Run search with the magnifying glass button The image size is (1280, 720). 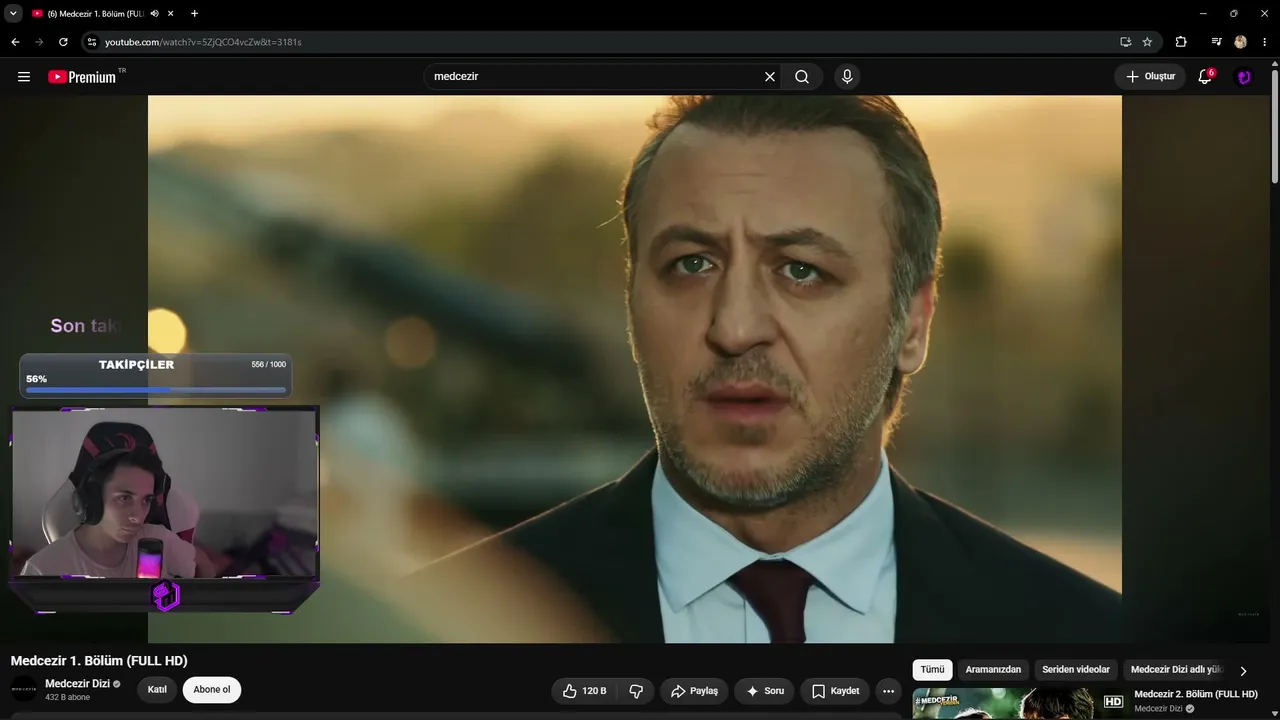coord(802,77)
